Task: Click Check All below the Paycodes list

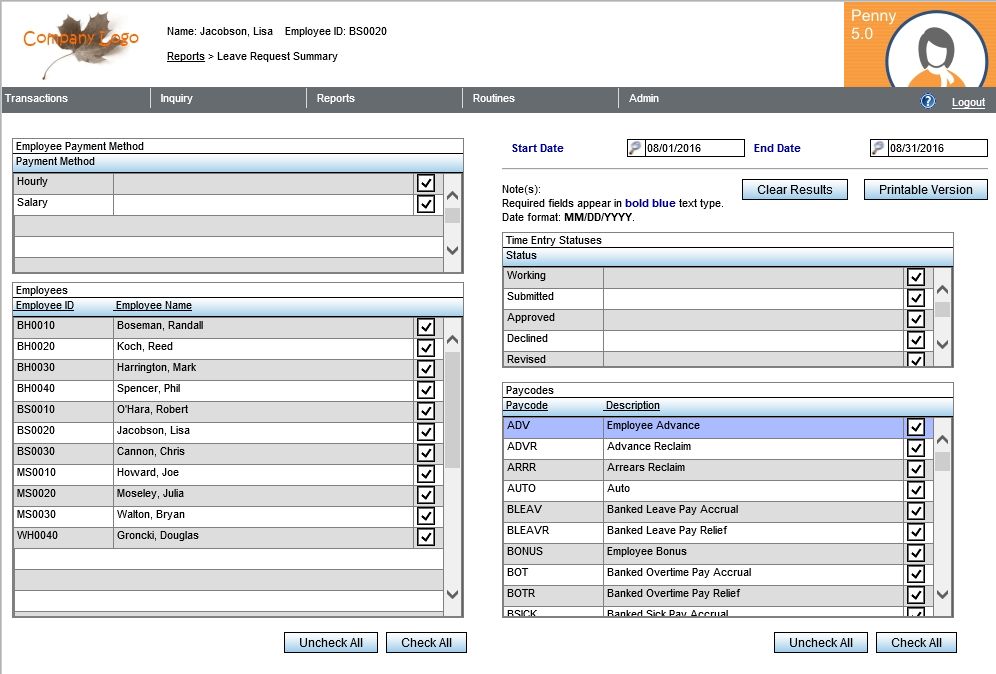Action: (916, 642)
